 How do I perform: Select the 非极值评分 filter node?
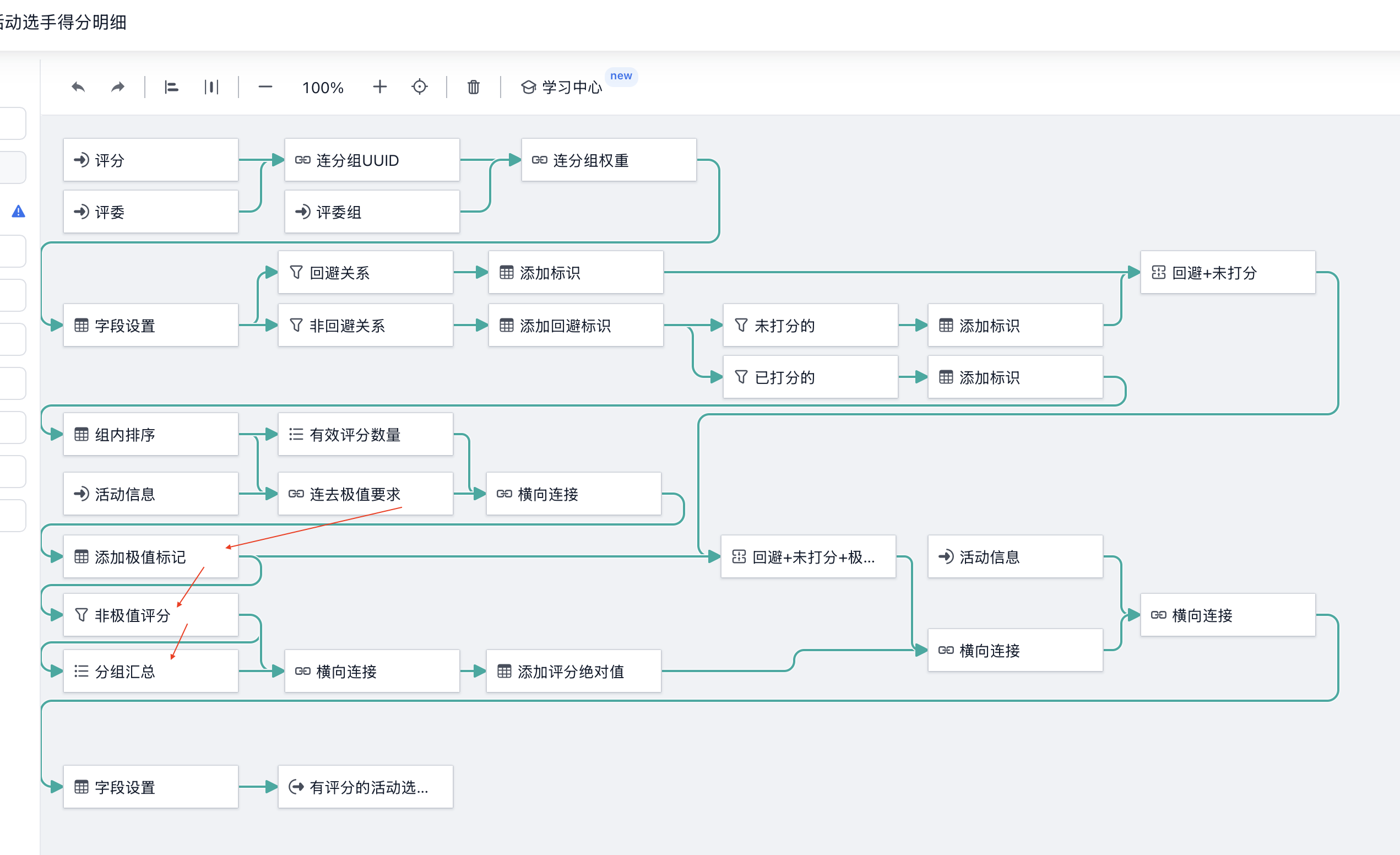coord(150,615)
